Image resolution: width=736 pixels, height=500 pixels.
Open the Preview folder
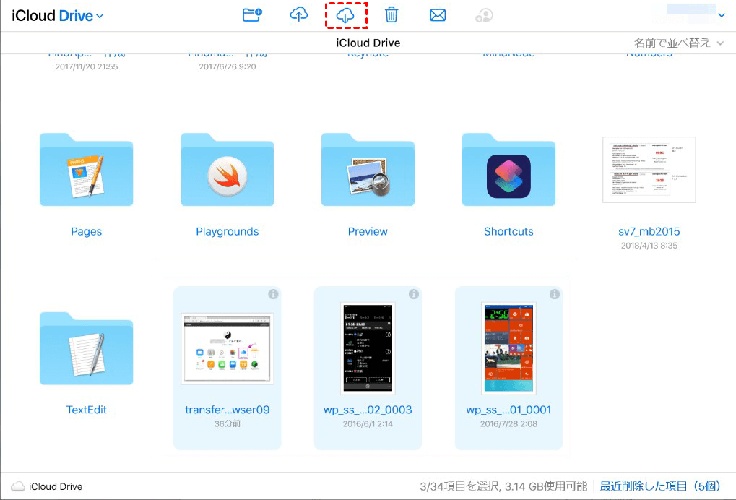[368, 170]
